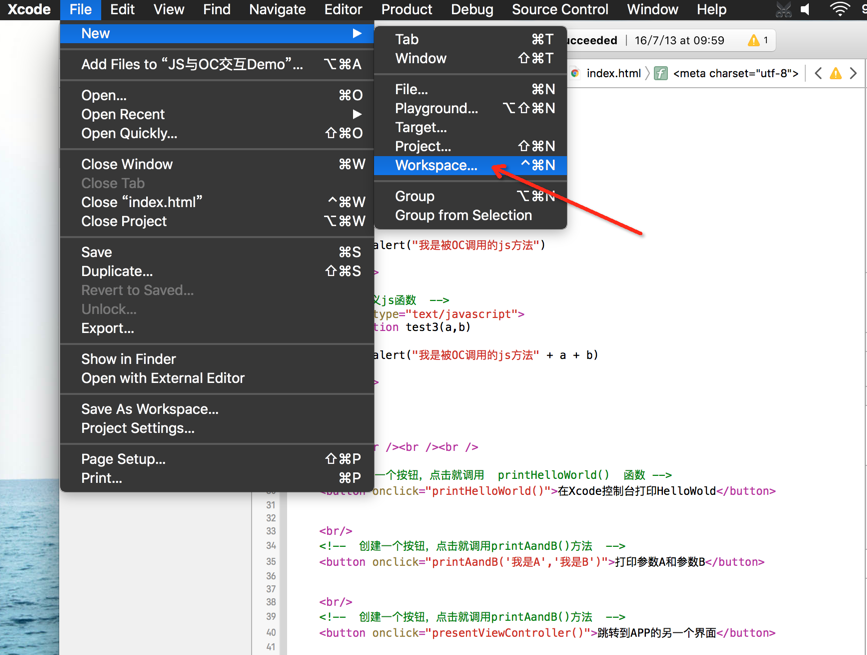Click the Wi-Fi status icon
The width and height of the screenshot is (867, 655).
[x=839, y=9]
